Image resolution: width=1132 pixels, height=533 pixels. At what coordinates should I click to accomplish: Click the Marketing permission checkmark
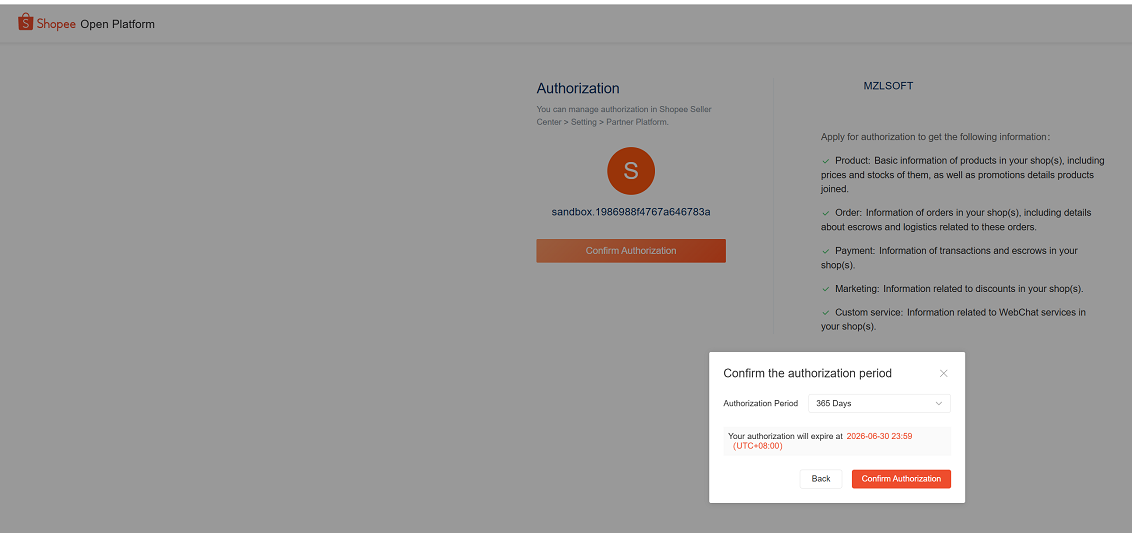826,289
